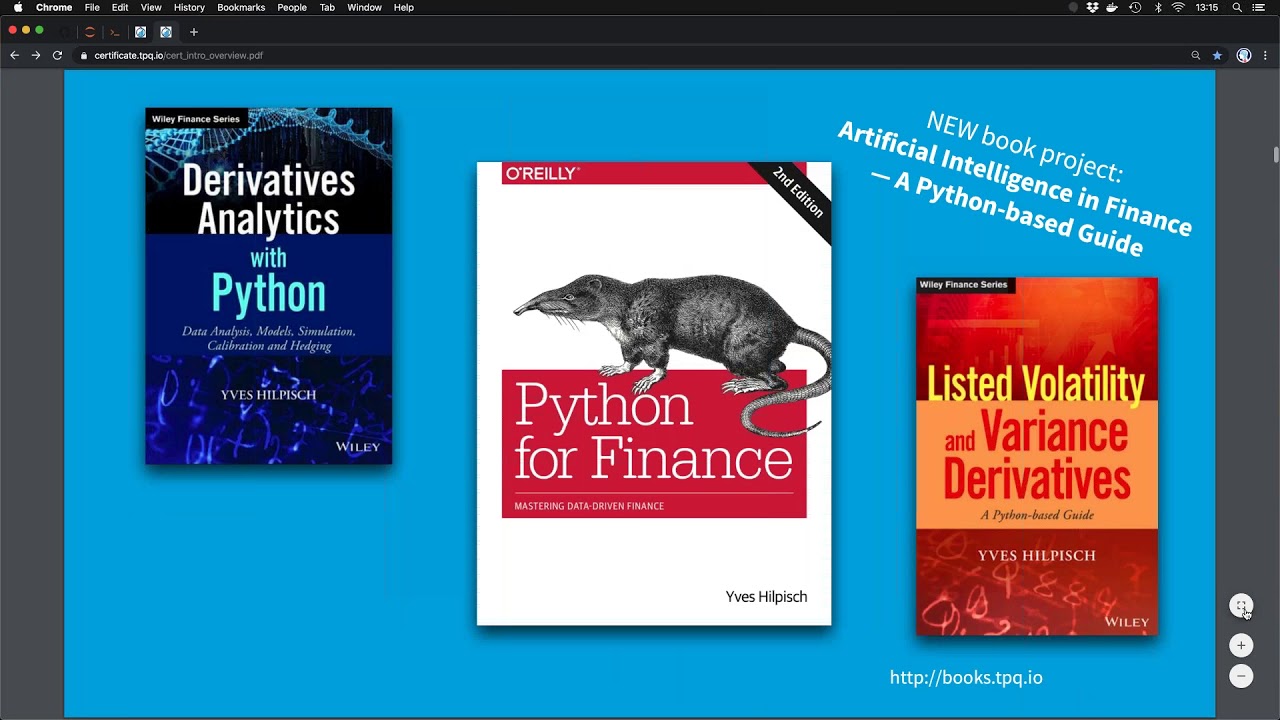This screenshot has width=1280, height=720.
Task: Click the Bluetooth status icon
Action: click(x=1158, y=7)
